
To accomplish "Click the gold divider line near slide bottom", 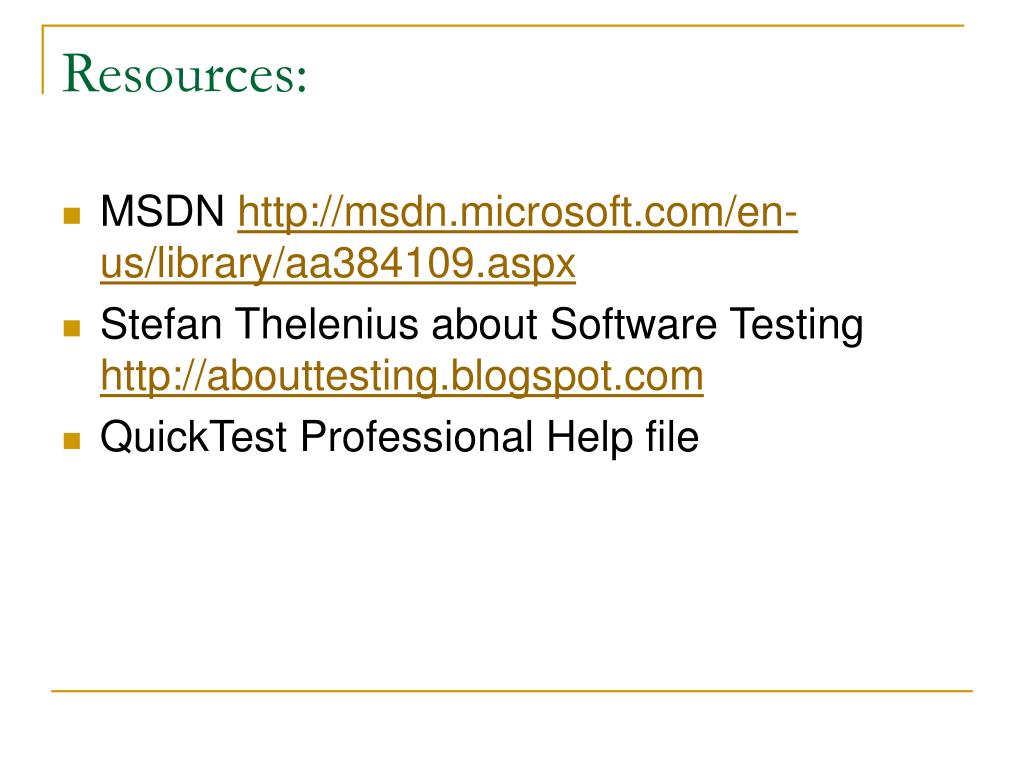I will (x=512, y=690).
